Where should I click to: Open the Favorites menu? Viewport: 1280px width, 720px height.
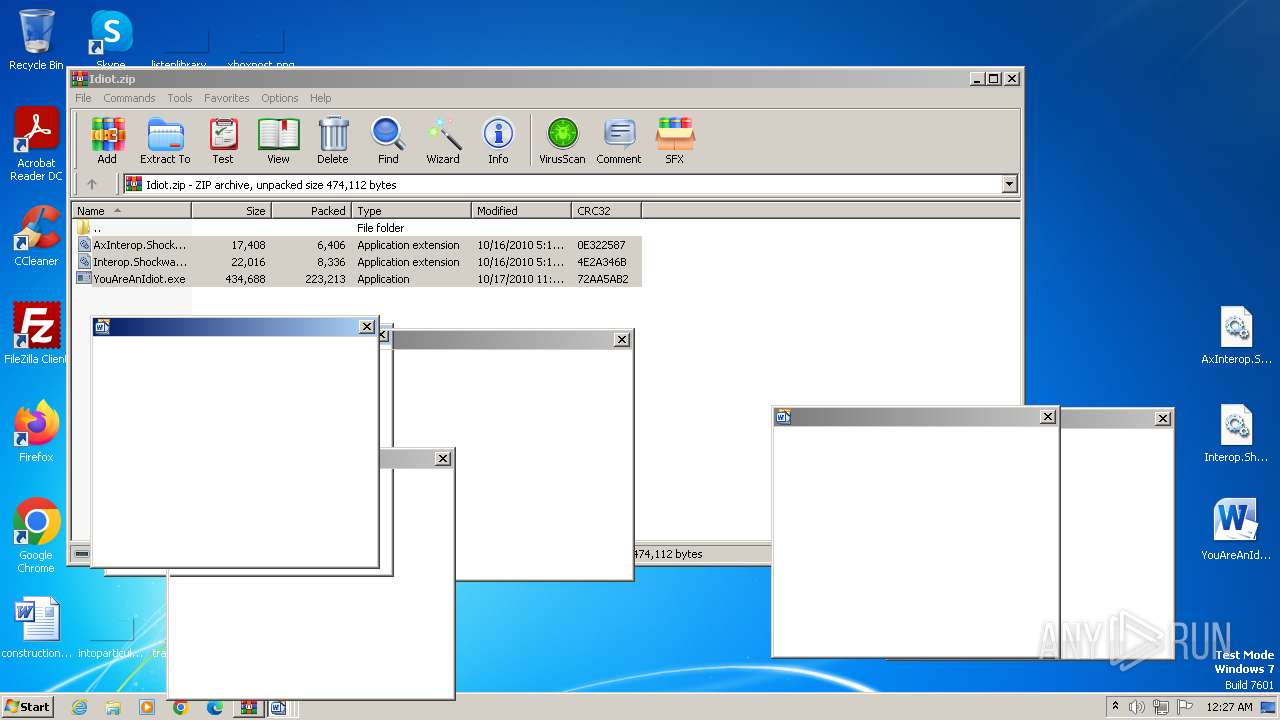click(x=227, y=98)
